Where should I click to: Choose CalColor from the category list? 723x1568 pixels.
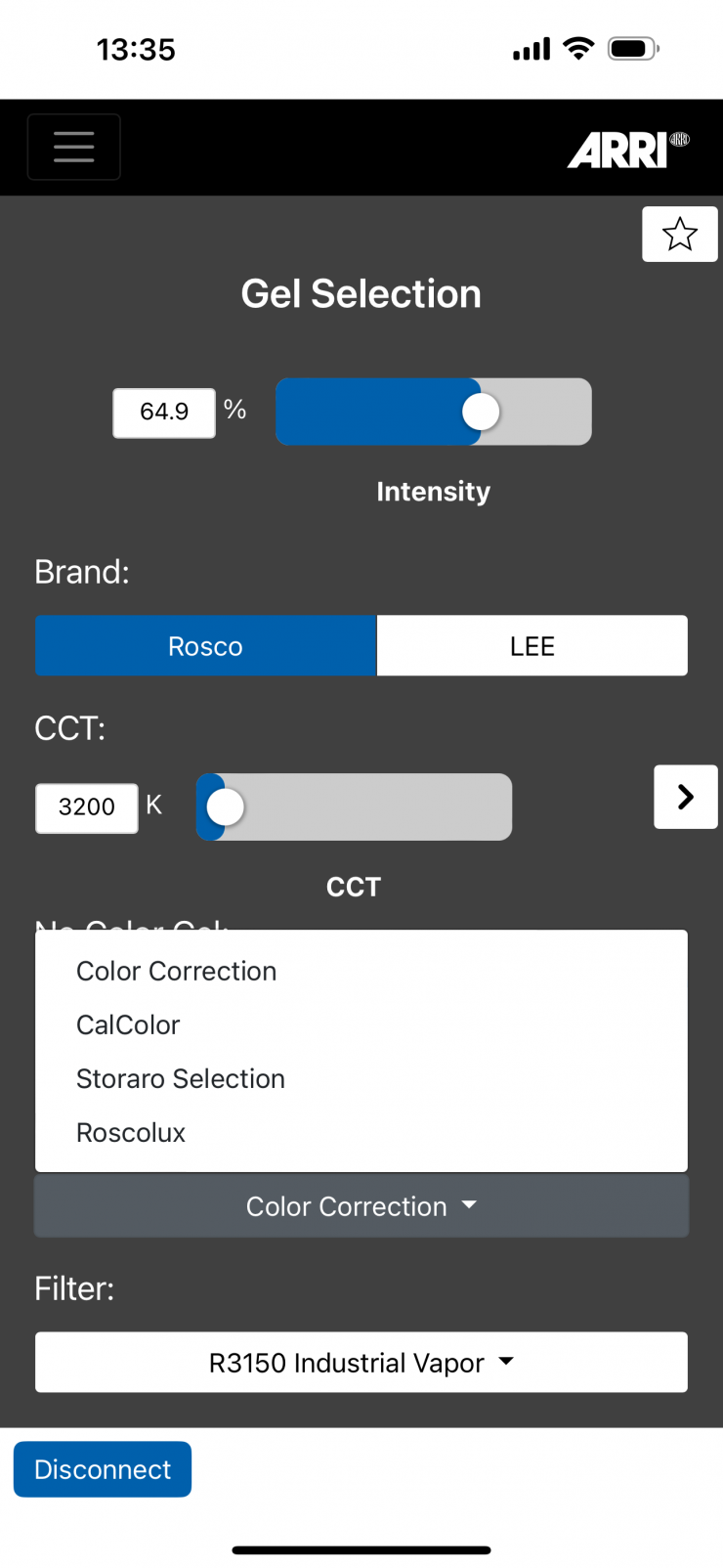pos(128,1024)
